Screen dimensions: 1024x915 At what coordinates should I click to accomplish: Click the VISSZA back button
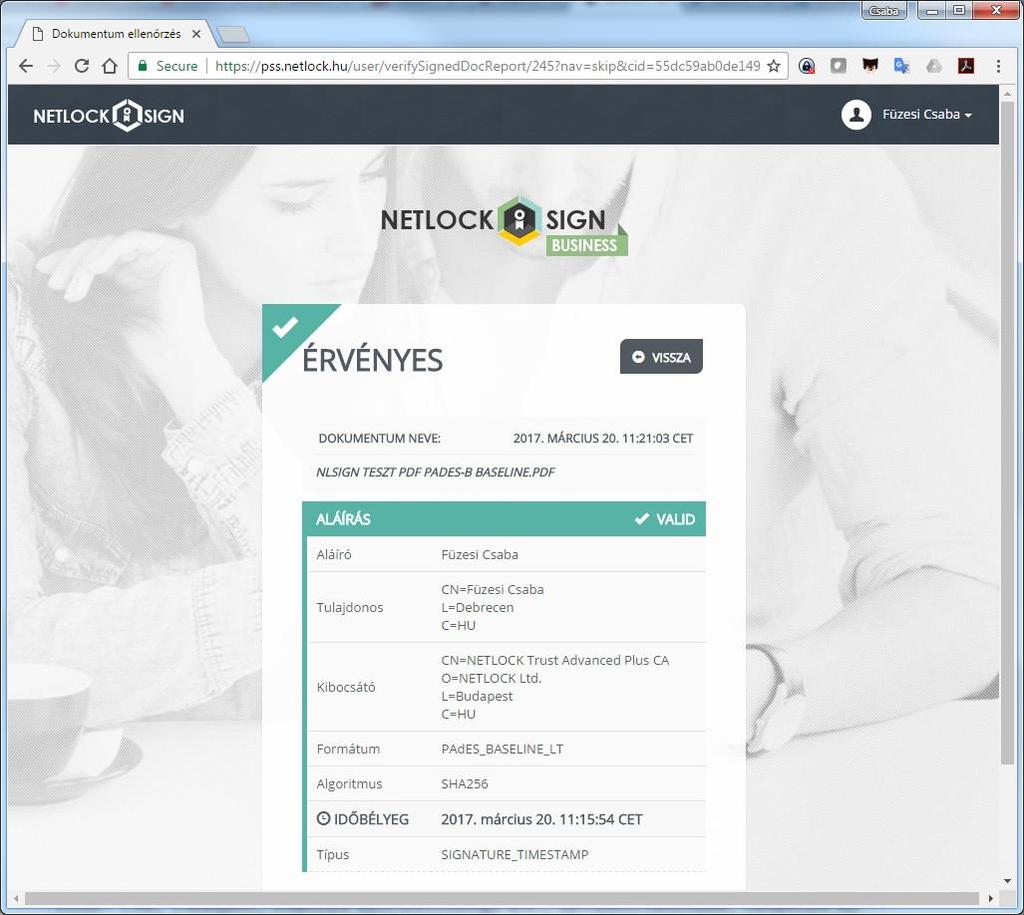coord(661,357)
